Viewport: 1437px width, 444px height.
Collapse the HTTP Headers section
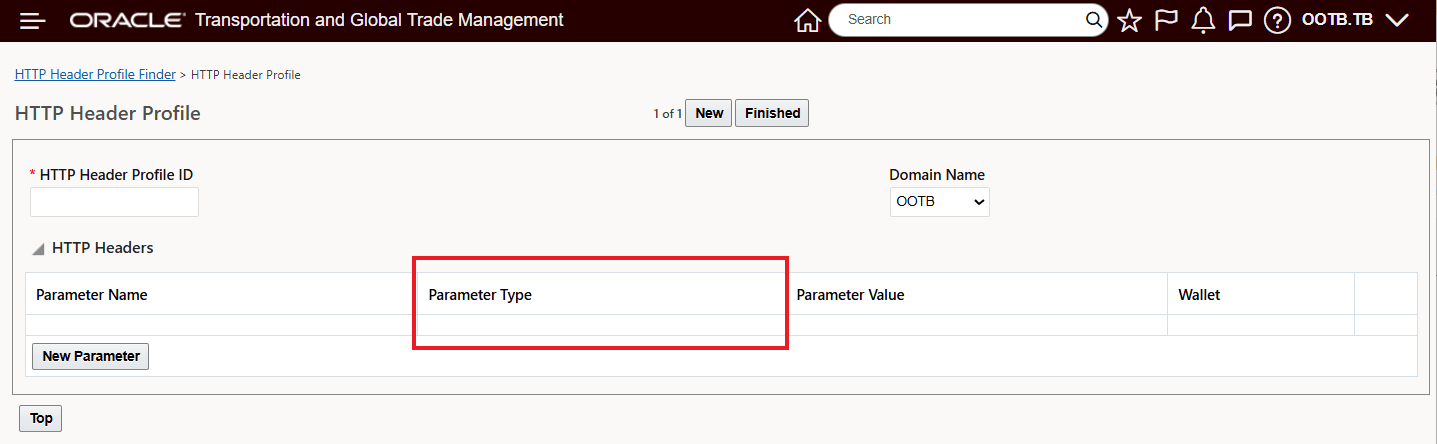[x=38, y=248]
